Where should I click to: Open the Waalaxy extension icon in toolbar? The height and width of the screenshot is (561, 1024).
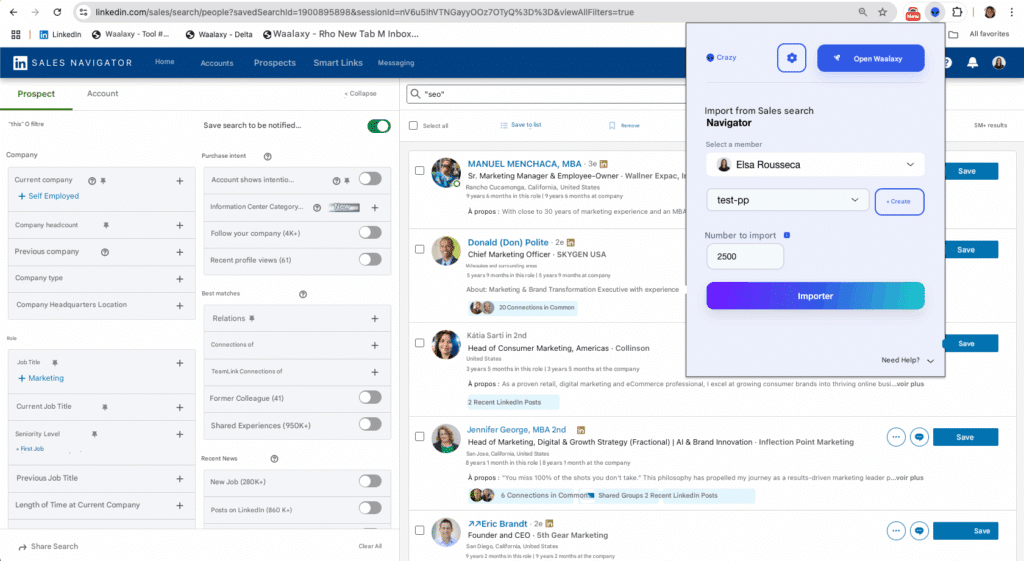point(935,12)
